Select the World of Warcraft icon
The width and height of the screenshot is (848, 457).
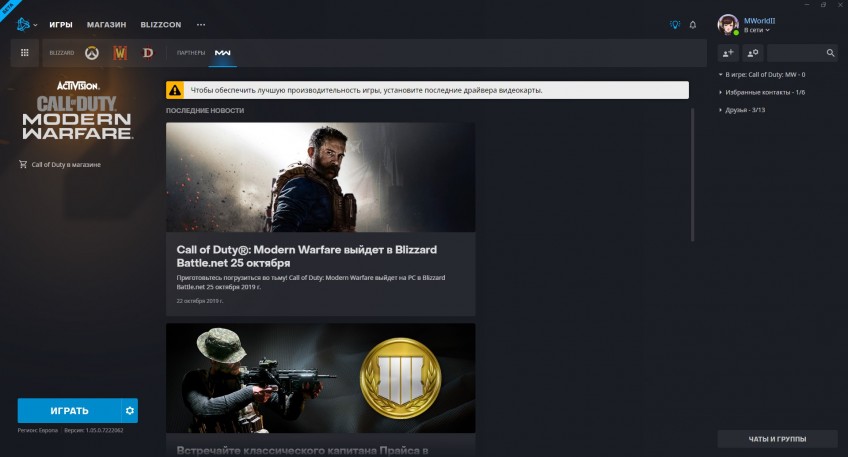[x=120, y=53]
